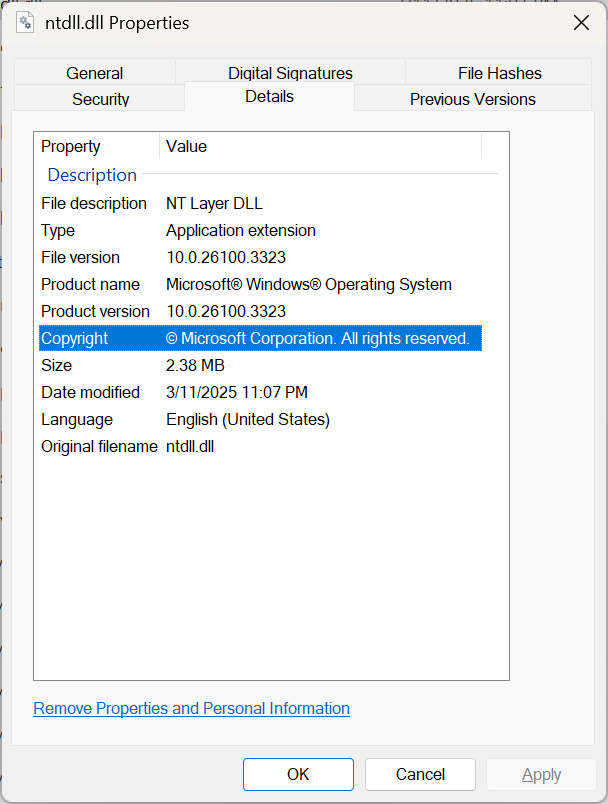Click the File version value 10.0.26100.3323
This screenshot has height=804, width=608.
coord(226,257)
